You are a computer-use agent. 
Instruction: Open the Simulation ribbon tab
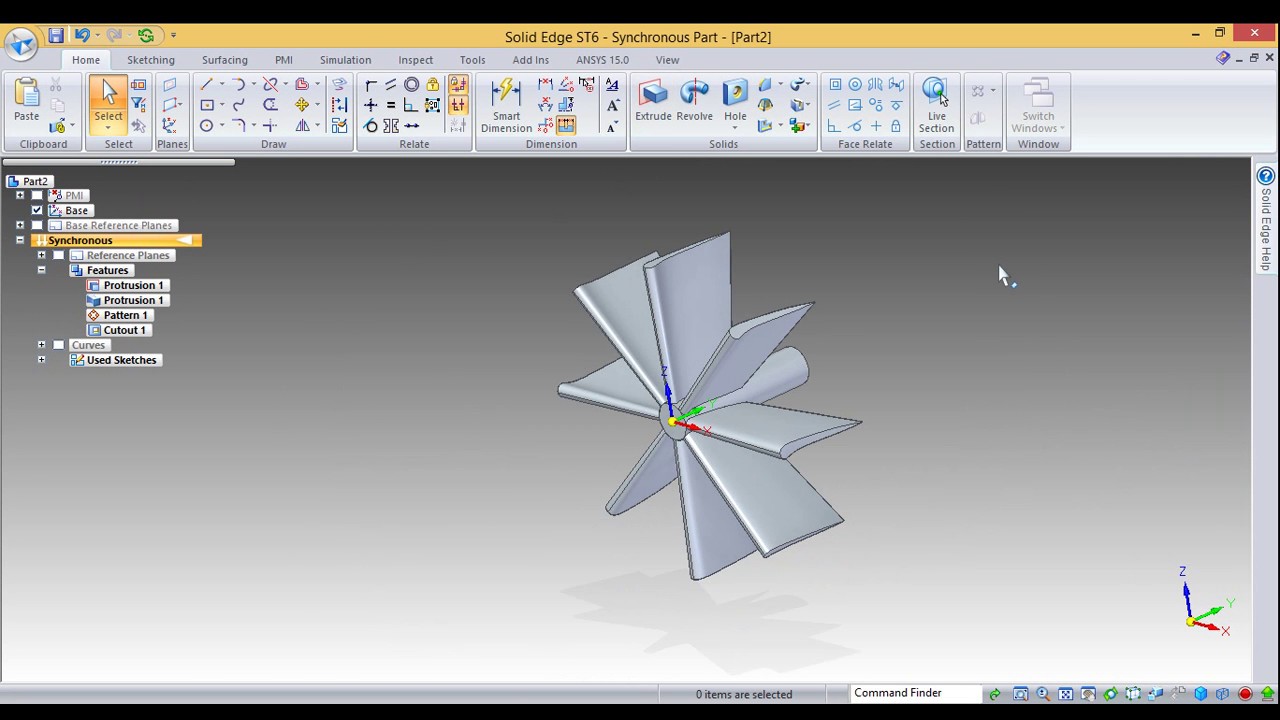(x=345, y=60)
